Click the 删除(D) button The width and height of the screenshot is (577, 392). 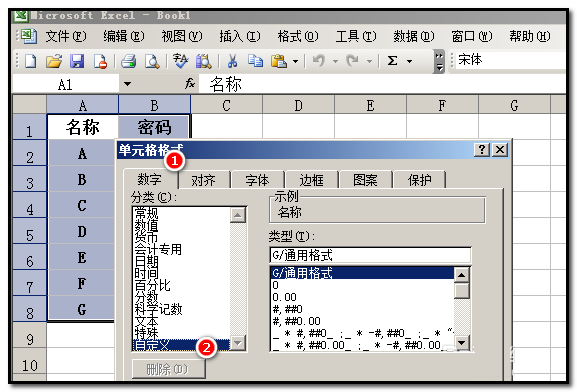coord(168,369)
